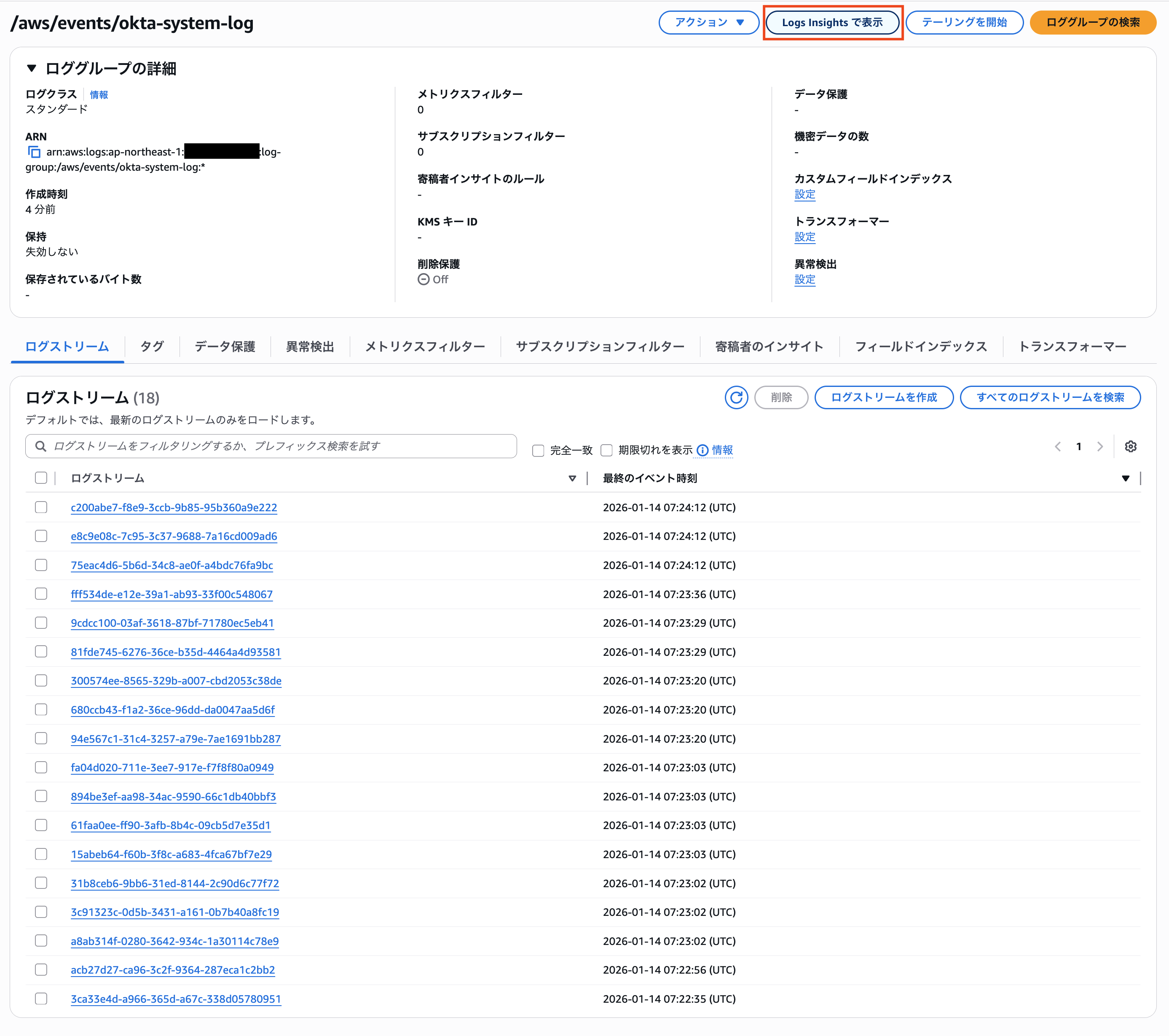Open table preferences gear icon
Viewport: 1169px width, 1036px height.
(1130, 447)
